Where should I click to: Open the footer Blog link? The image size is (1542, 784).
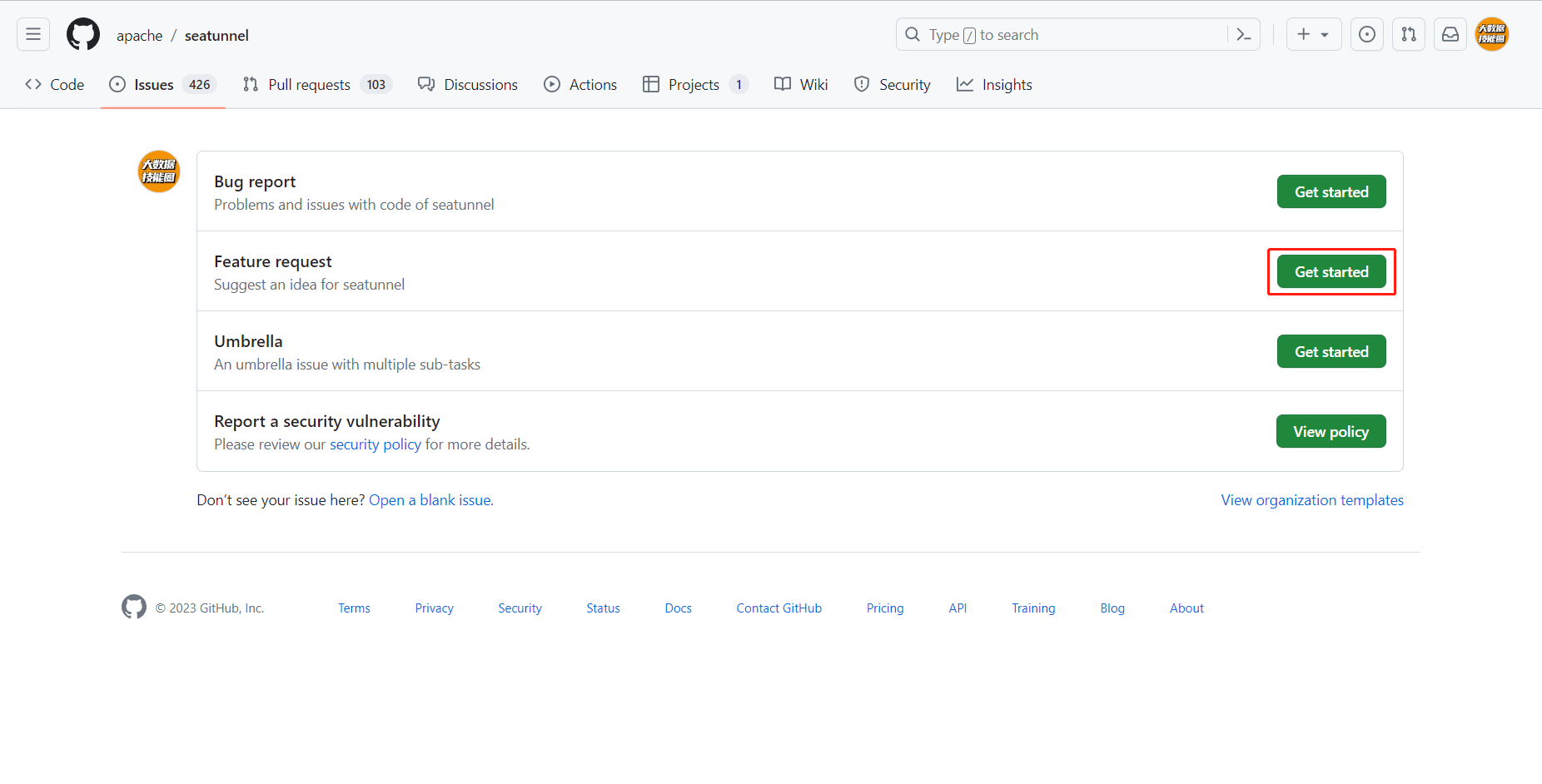click(x=1112, y=608)
